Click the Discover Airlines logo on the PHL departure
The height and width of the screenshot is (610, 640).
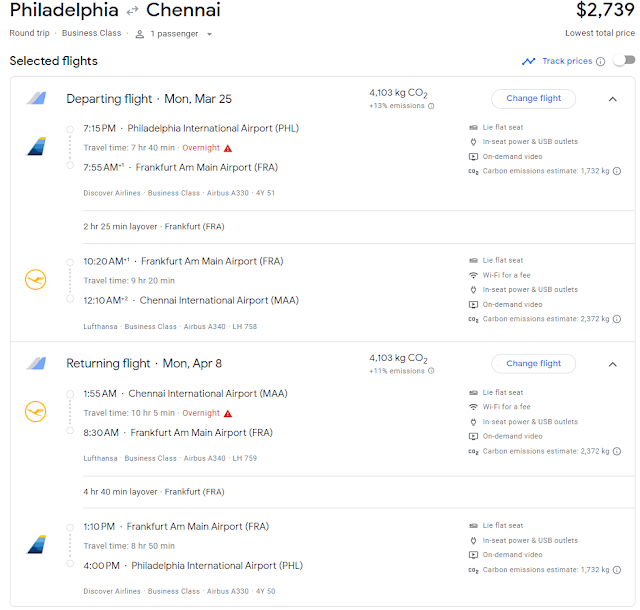tap(36, 148)
